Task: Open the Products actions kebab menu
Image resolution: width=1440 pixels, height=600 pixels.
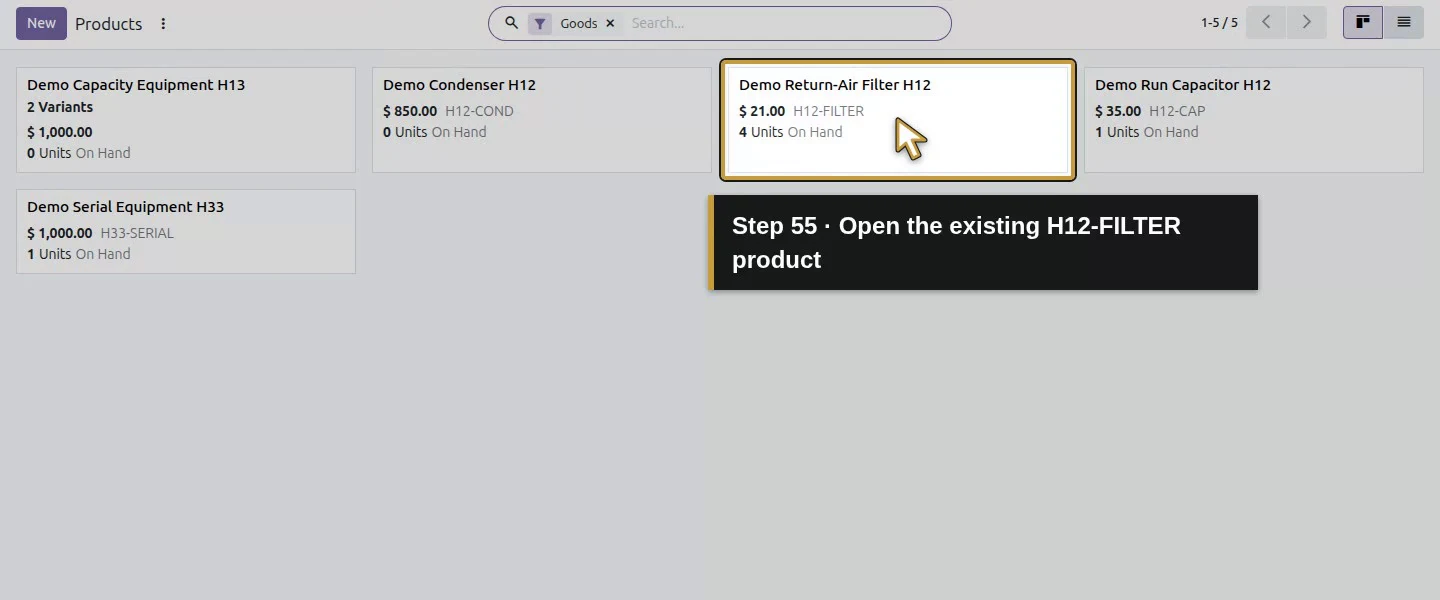Action: (163, 24)
